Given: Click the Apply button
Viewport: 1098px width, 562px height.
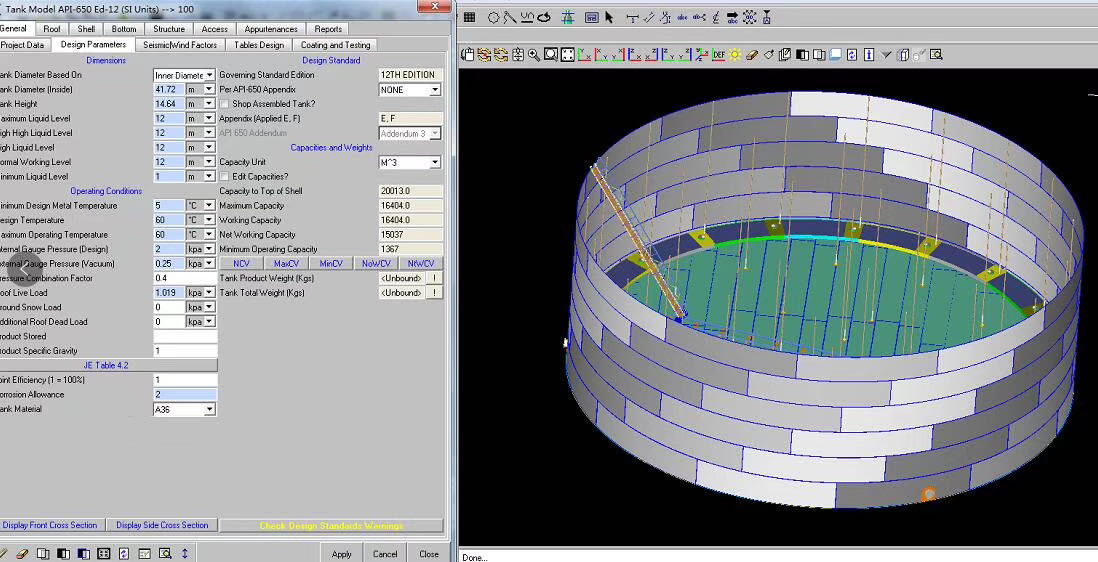Looking at the screenshot, I should pos(341,553).
